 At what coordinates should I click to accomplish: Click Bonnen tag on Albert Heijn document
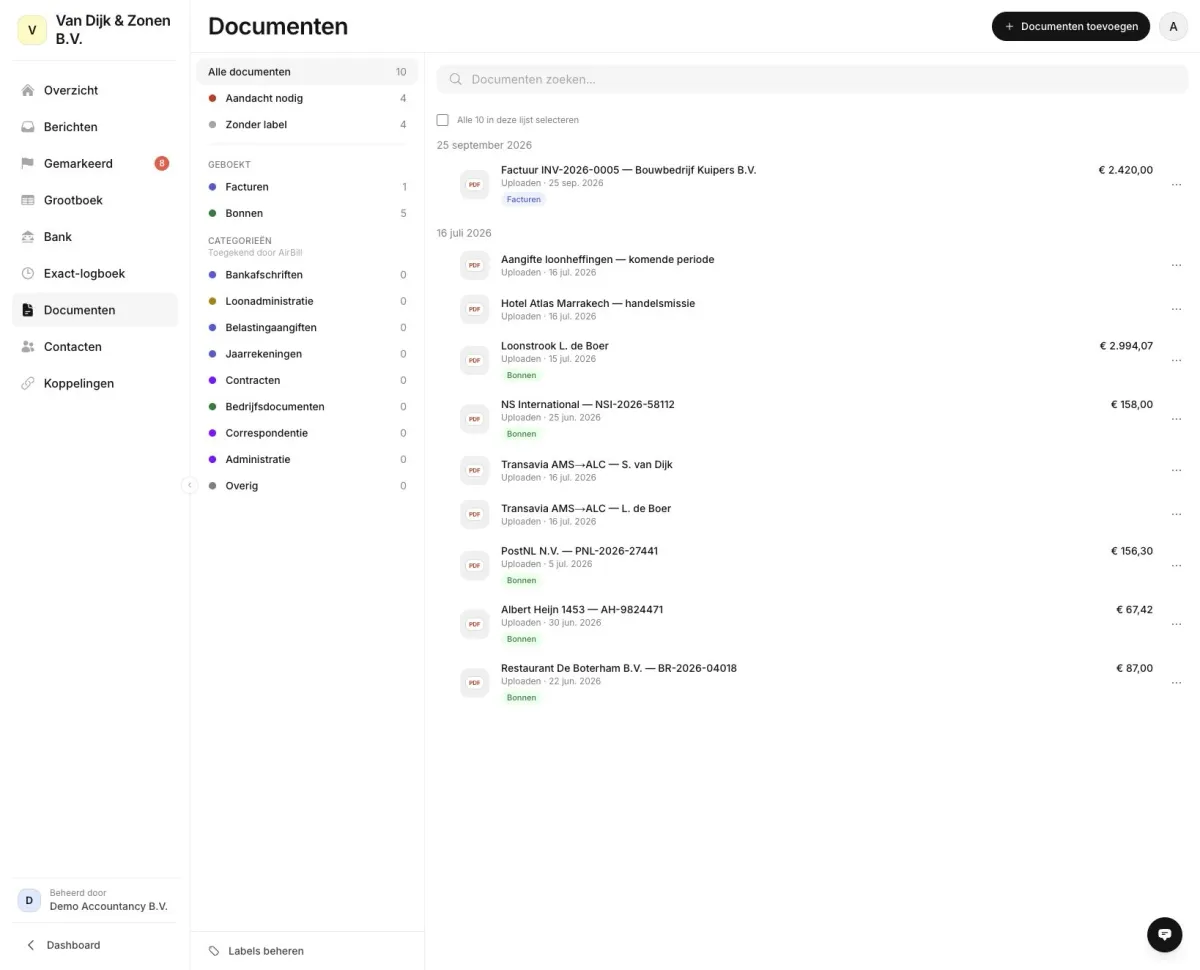[x=521, y=639]
